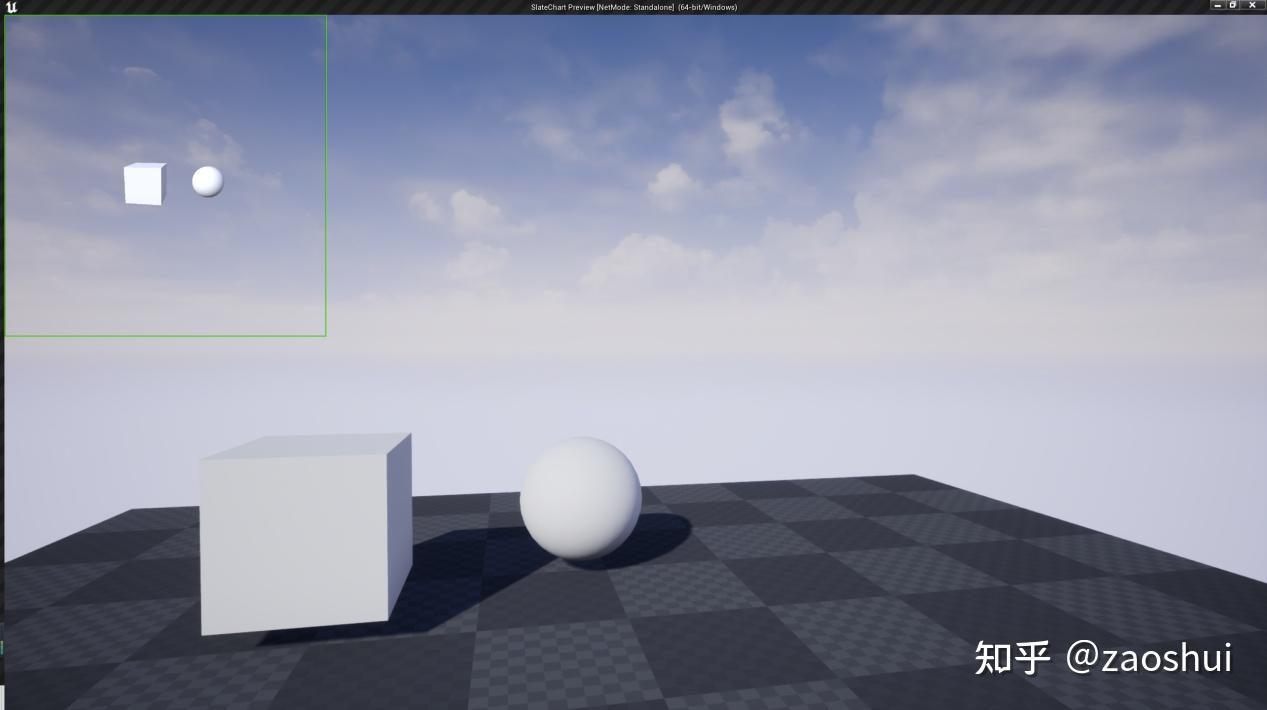Minimize the SlateChart Preview window
Screen dimensions: 1267x710
pyautogui.click(x=1217, y=6)
